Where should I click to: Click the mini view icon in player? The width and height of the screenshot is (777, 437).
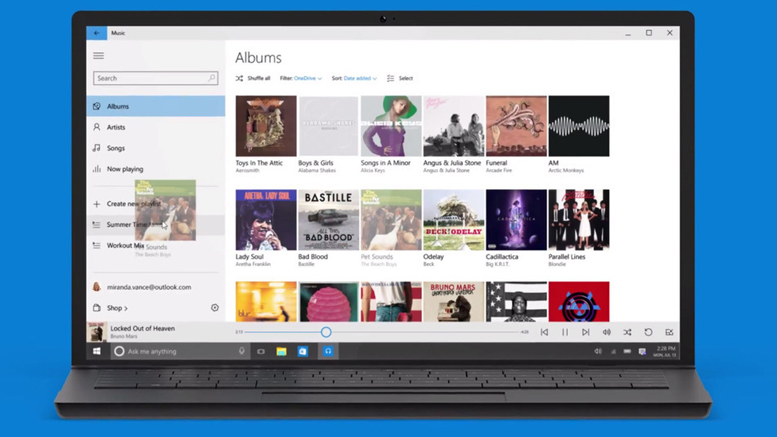[669, 332]
